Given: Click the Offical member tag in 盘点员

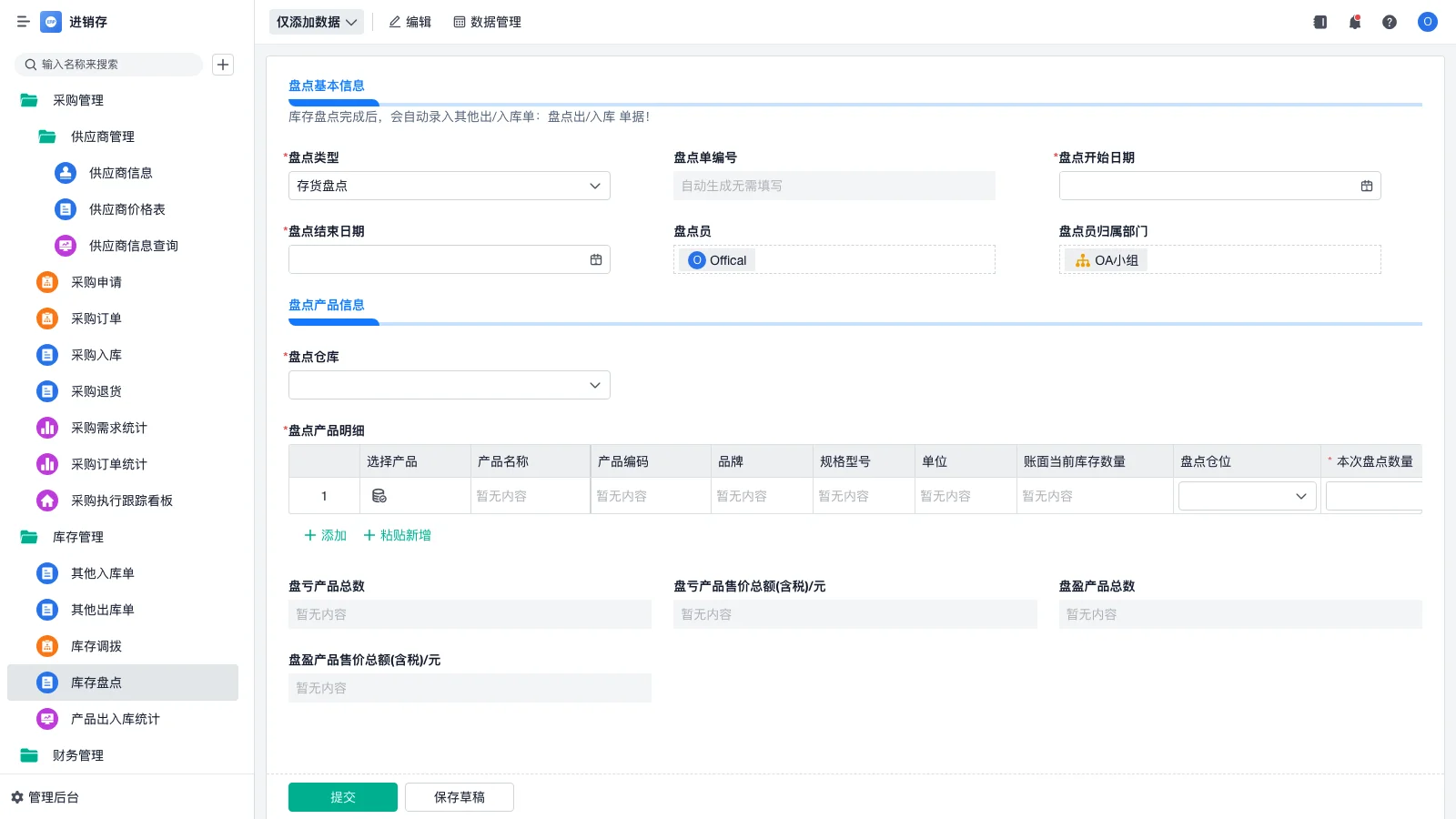Looking at the screenshot, I should pyautogui.click(x=718, y=260).
